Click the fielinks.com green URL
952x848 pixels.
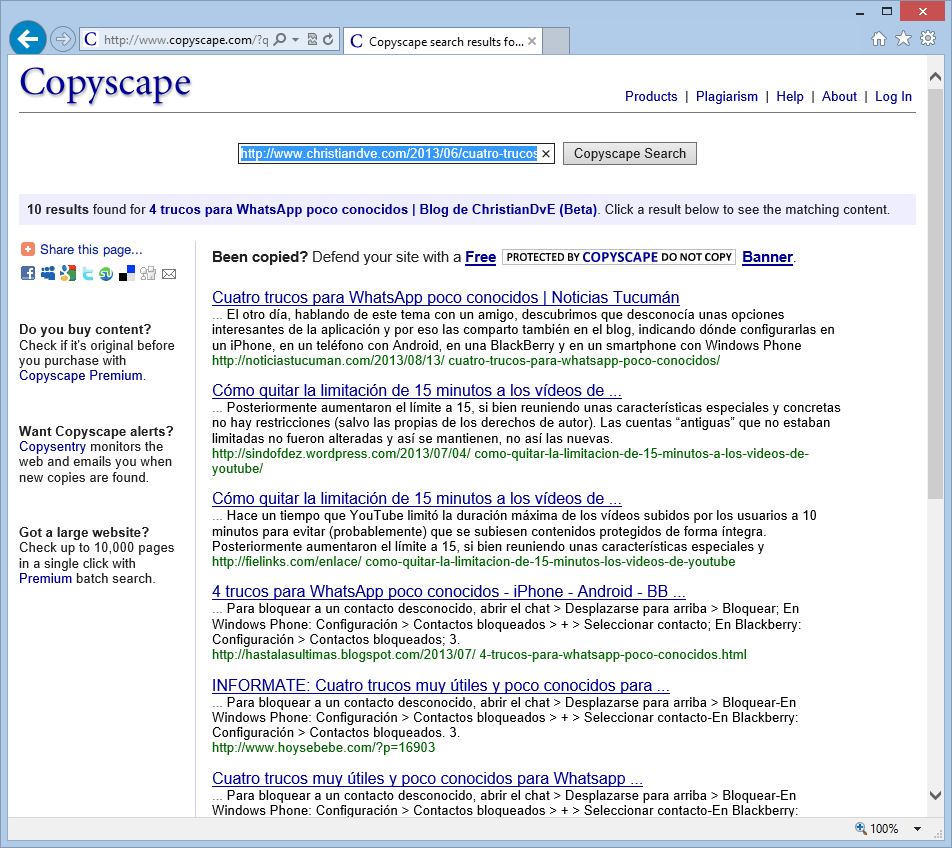(x=474, y=561)
